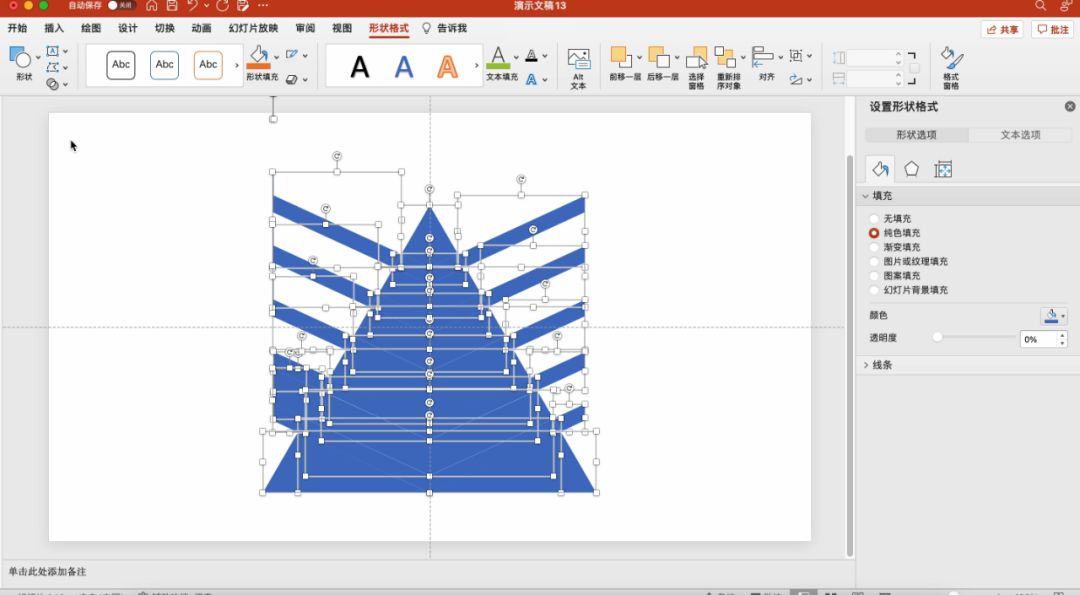This screenshot has height=595, width=1080.
Task: Select 纯色填充 radio option
Action: click(x=874, y=233)
